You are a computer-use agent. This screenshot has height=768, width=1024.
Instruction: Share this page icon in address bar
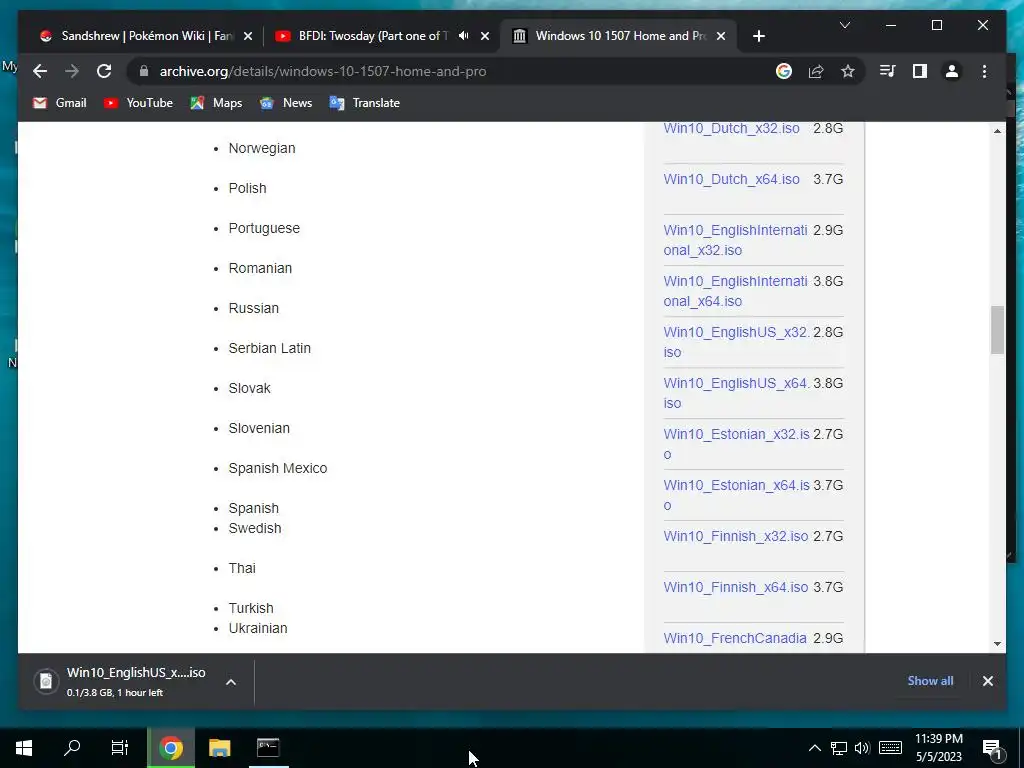coord(816,71)
